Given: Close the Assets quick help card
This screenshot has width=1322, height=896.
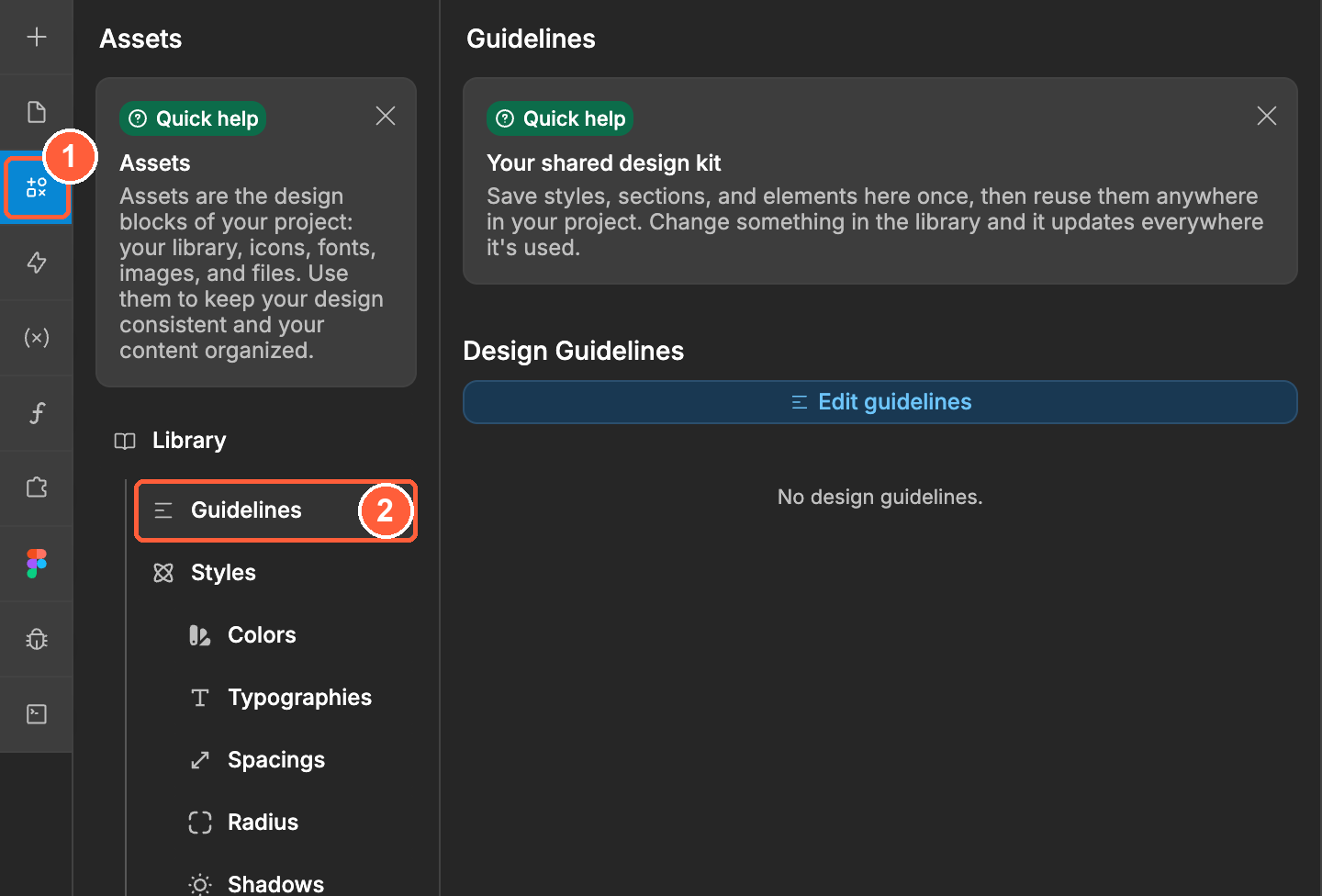Looking at the screenshot, I should [386, 116].
